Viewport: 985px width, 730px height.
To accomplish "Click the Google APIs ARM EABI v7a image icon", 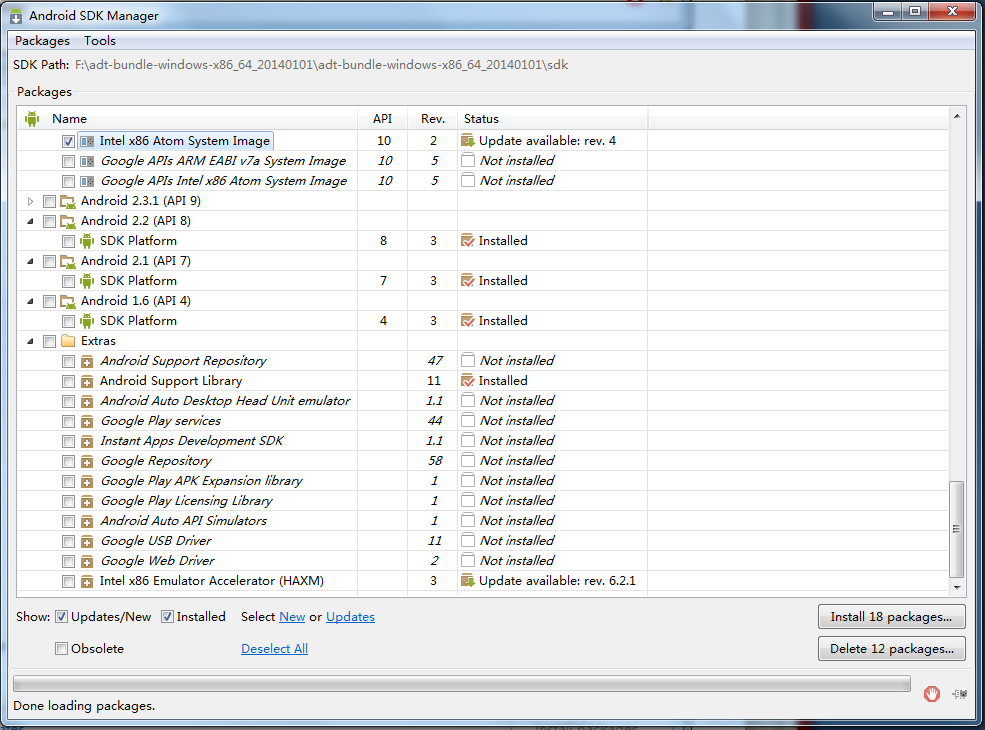I will [87, 161].
